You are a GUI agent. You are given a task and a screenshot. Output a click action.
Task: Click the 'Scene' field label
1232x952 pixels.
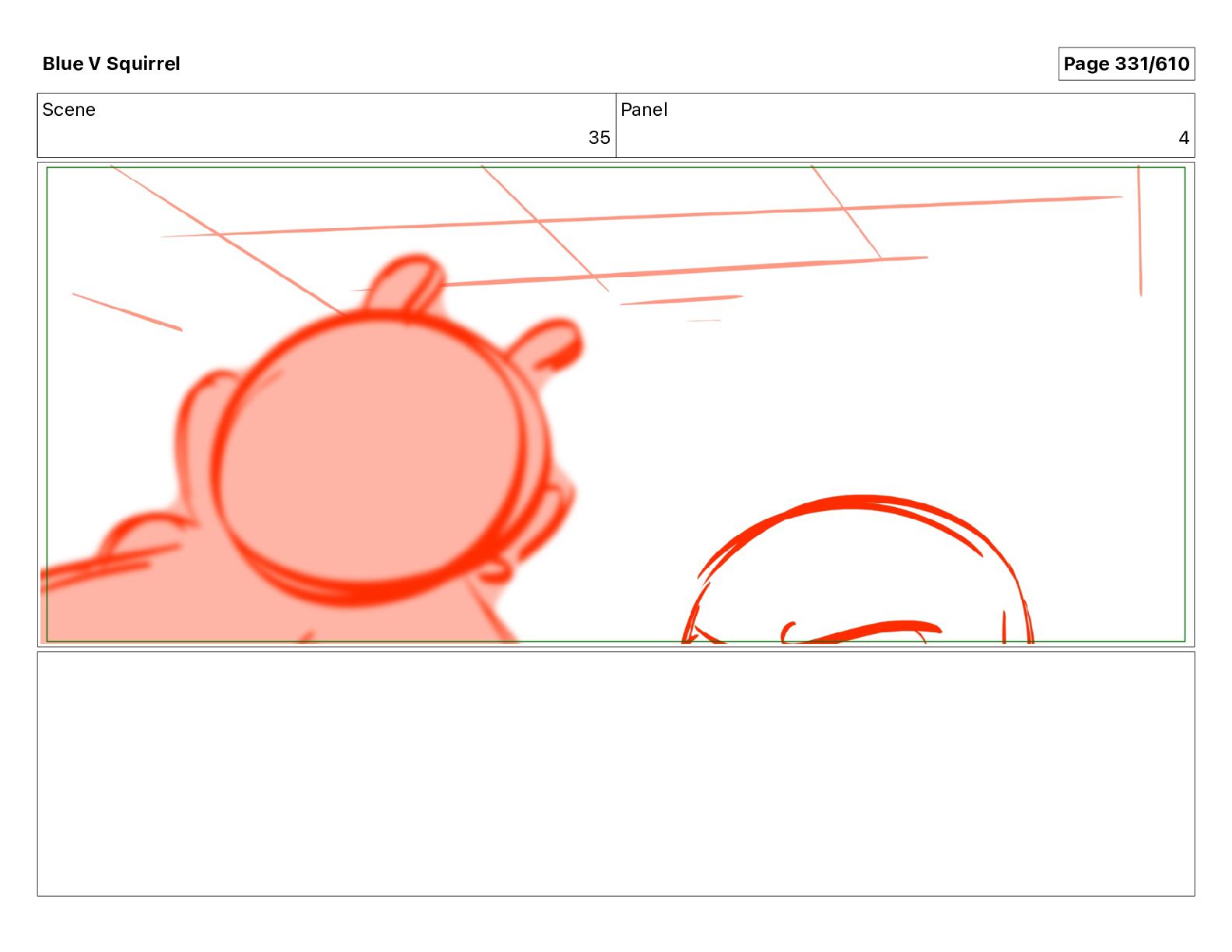69,110
